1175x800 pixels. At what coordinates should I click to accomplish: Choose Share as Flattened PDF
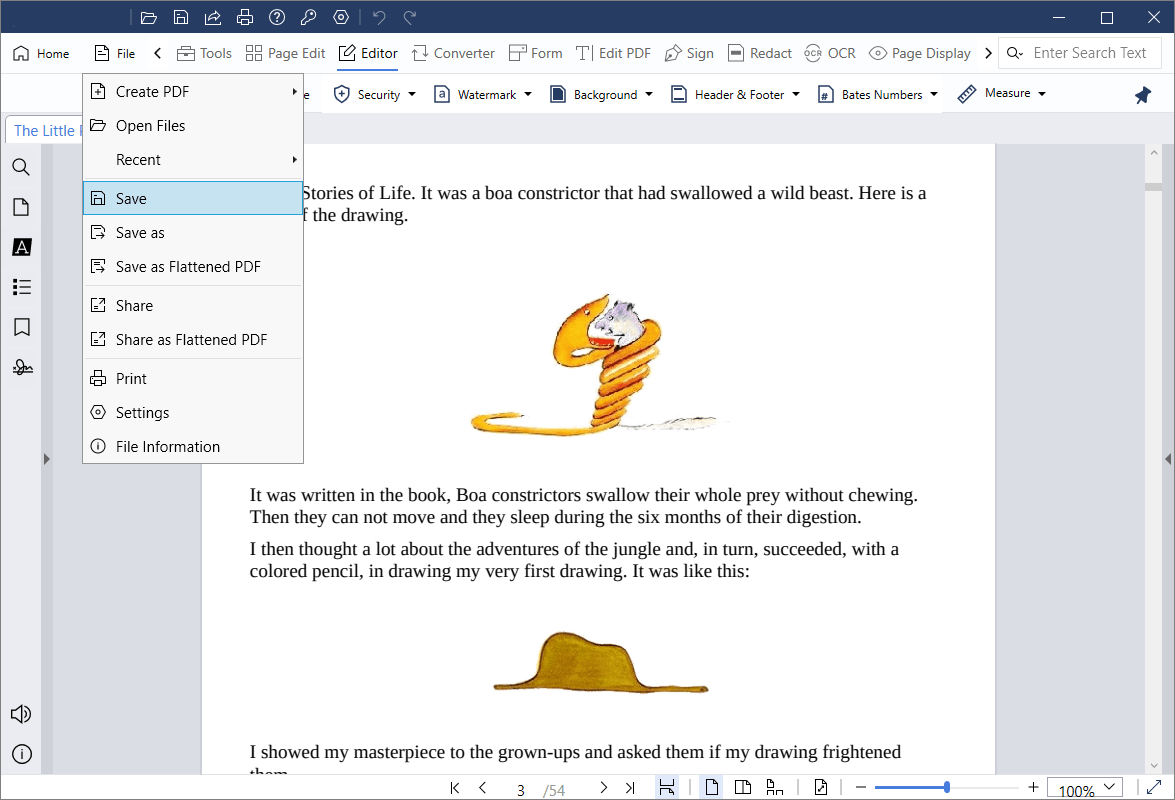(x=193, y=340)
